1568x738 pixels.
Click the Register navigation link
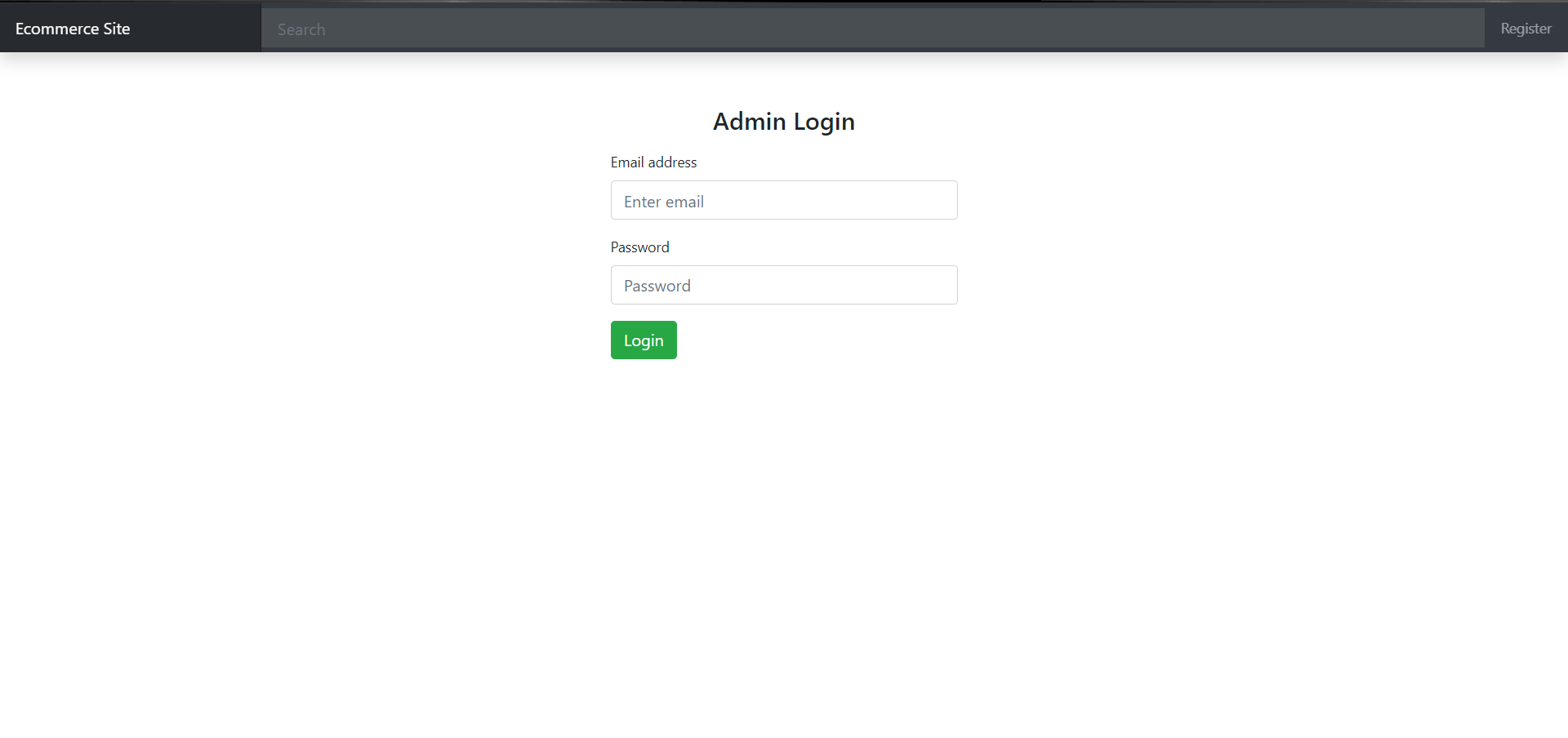point(1526,28)
